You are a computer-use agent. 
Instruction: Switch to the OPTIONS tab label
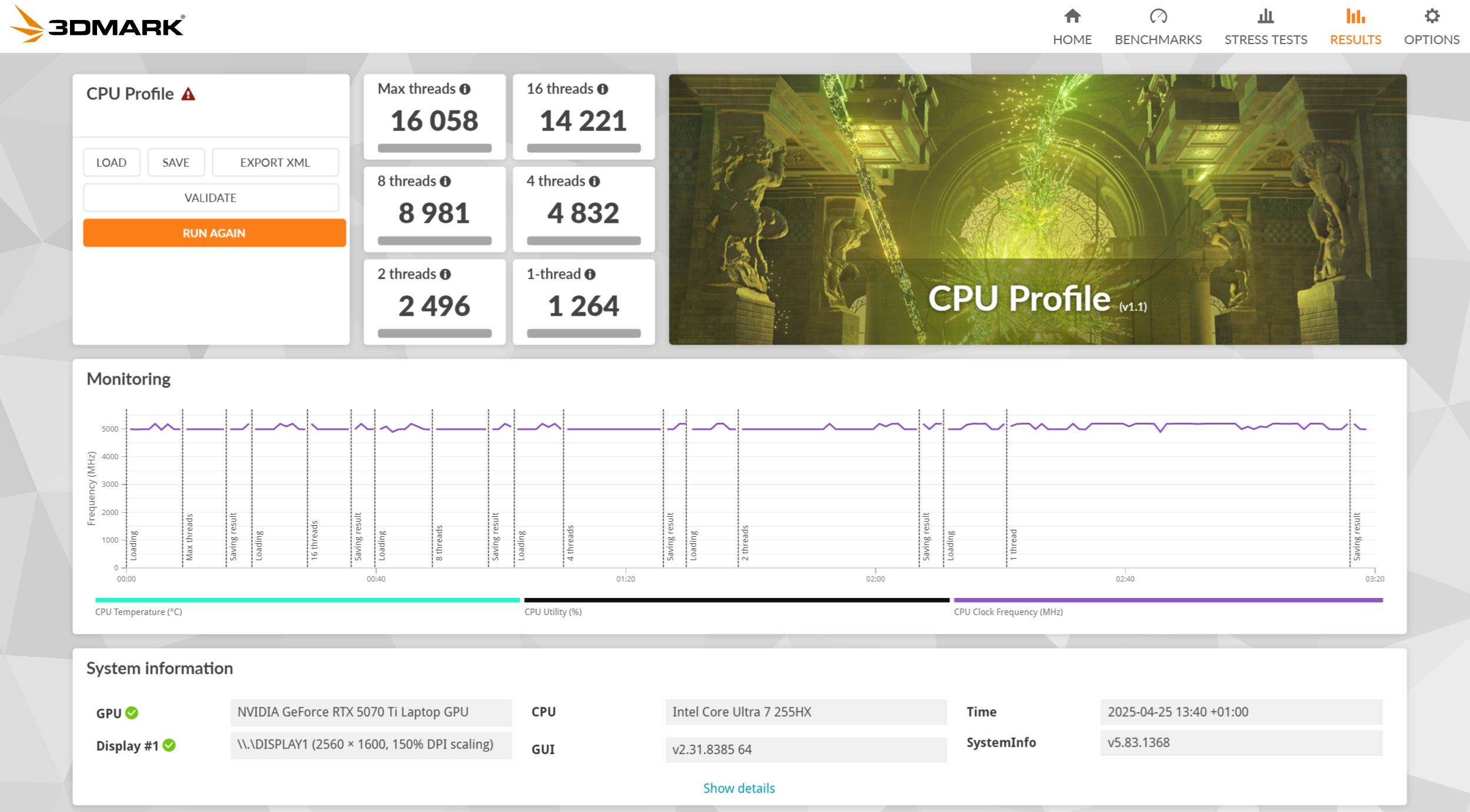1432,39
